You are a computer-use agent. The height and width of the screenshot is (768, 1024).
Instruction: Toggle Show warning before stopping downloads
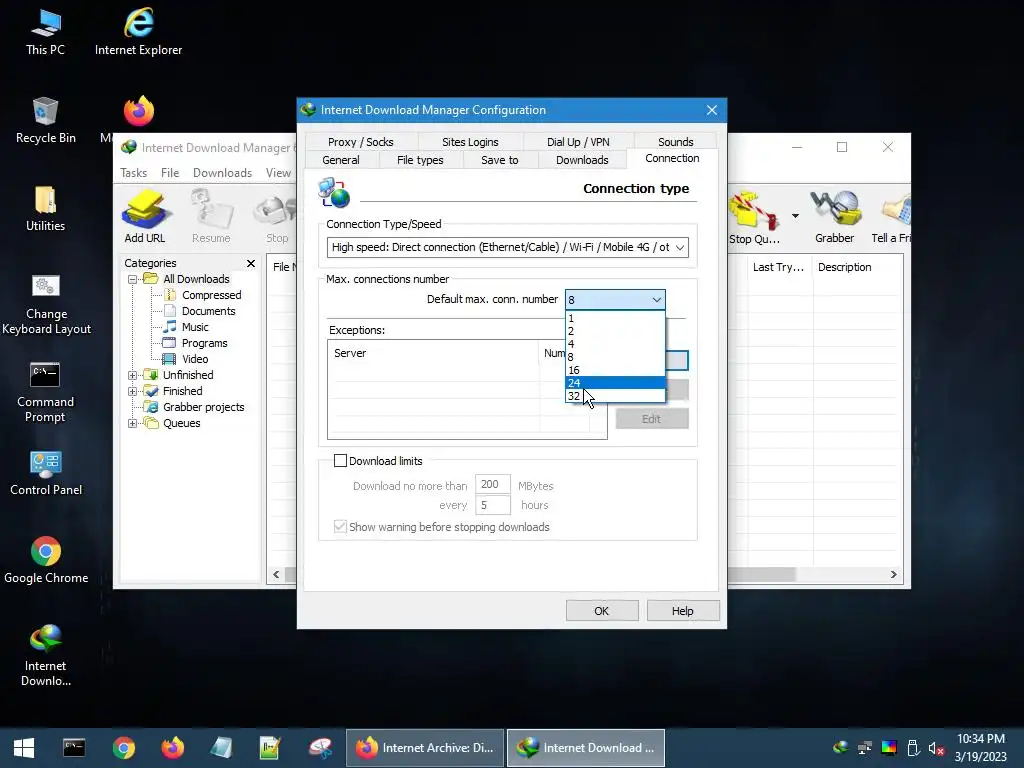[x=340, y=526]
